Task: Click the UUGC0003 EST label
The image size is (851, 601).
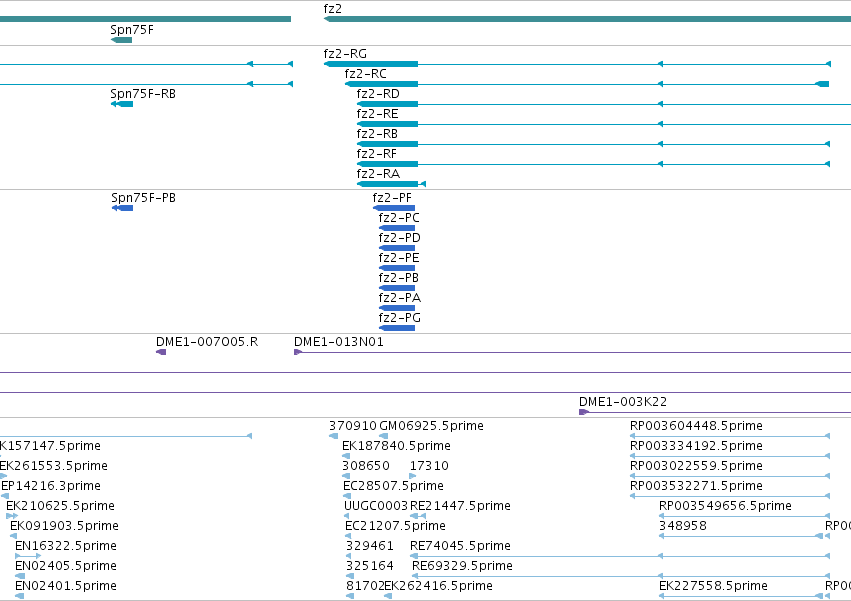Action: click(x=376, y=506)
